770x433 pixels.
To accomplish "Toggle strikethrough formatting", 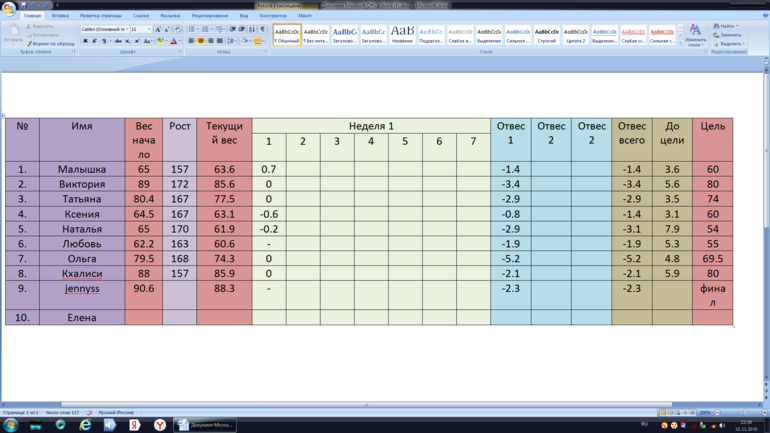I will click(119, 41).
